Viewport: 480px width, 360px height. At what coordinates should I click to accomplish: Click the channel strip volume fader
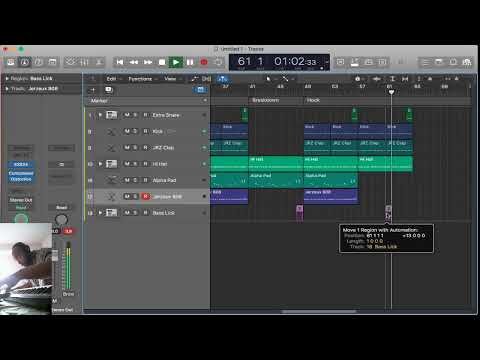pos(55,255)
